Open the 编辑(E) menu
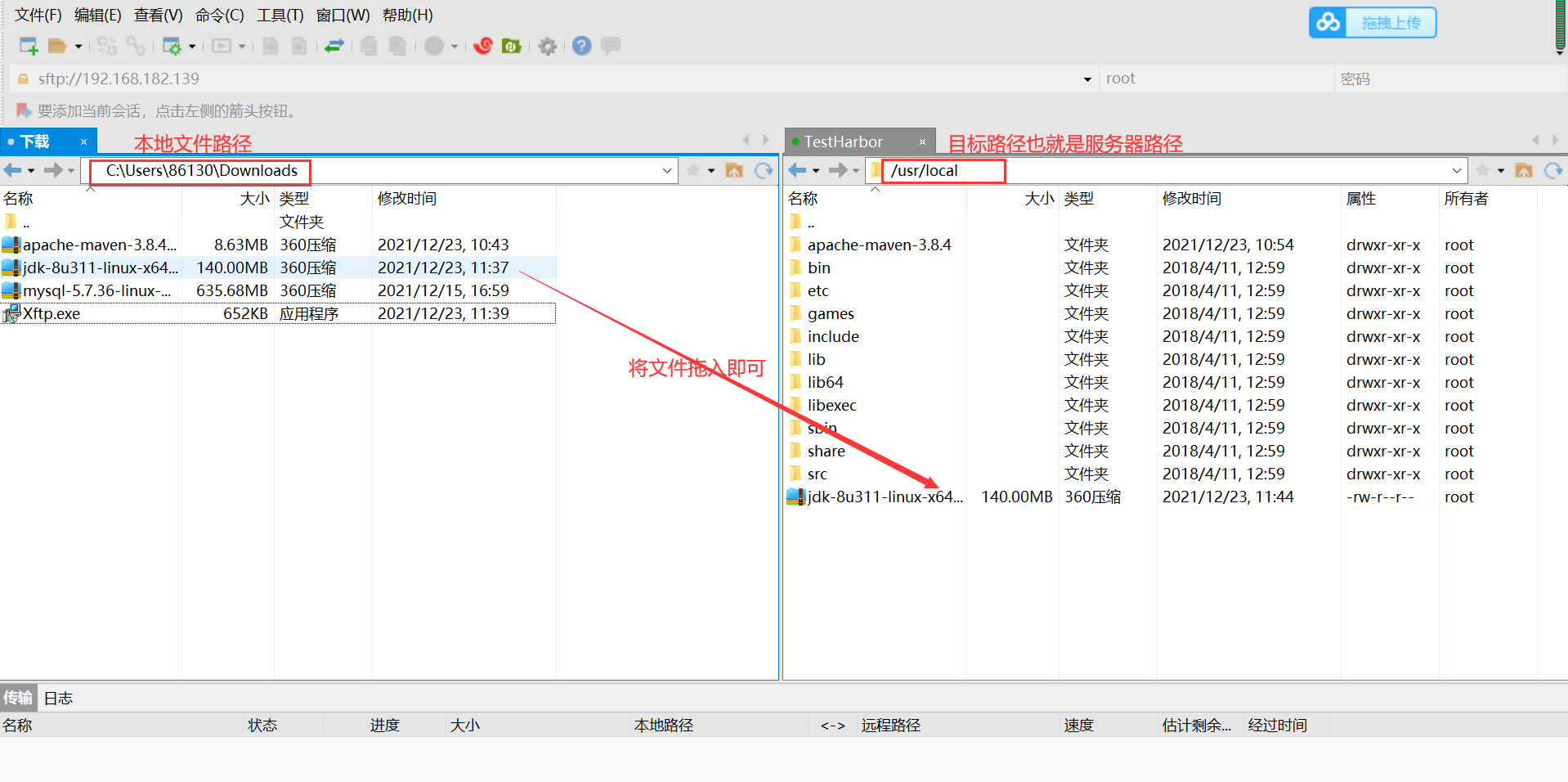This screenshot has width=1568, height=782. 97,15
